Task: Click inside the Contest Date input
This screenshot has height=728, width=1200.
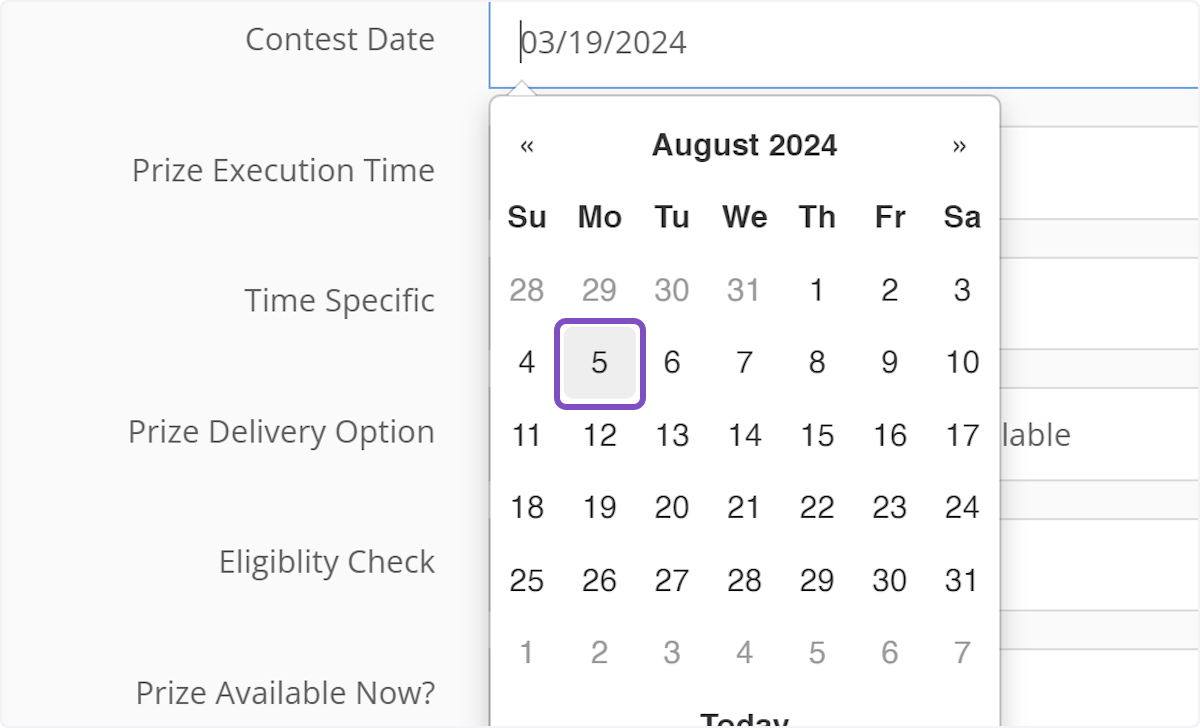Action: [700, 42]
